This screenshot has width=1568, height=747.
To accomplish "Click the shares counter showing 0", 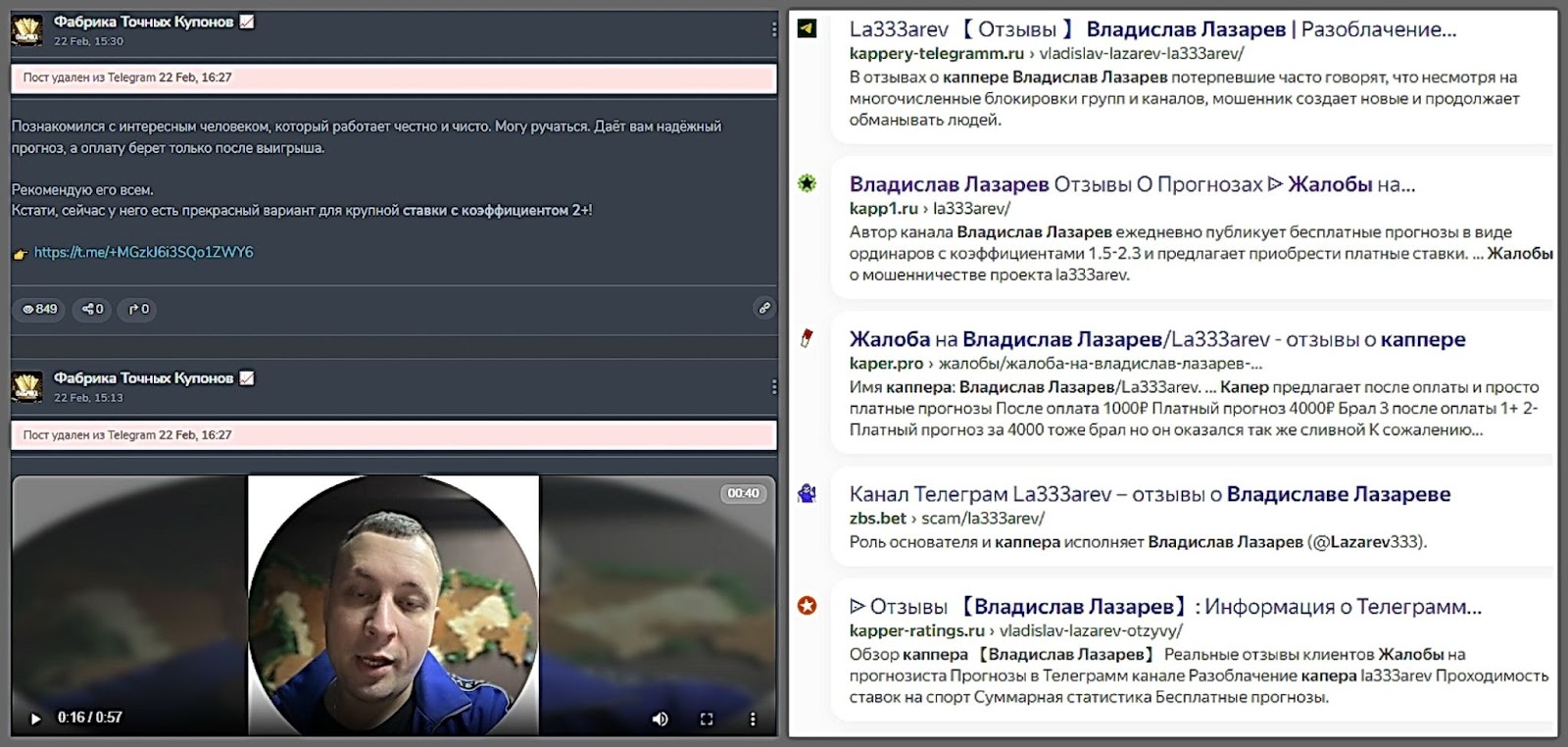I will click(x=92, y=309).
